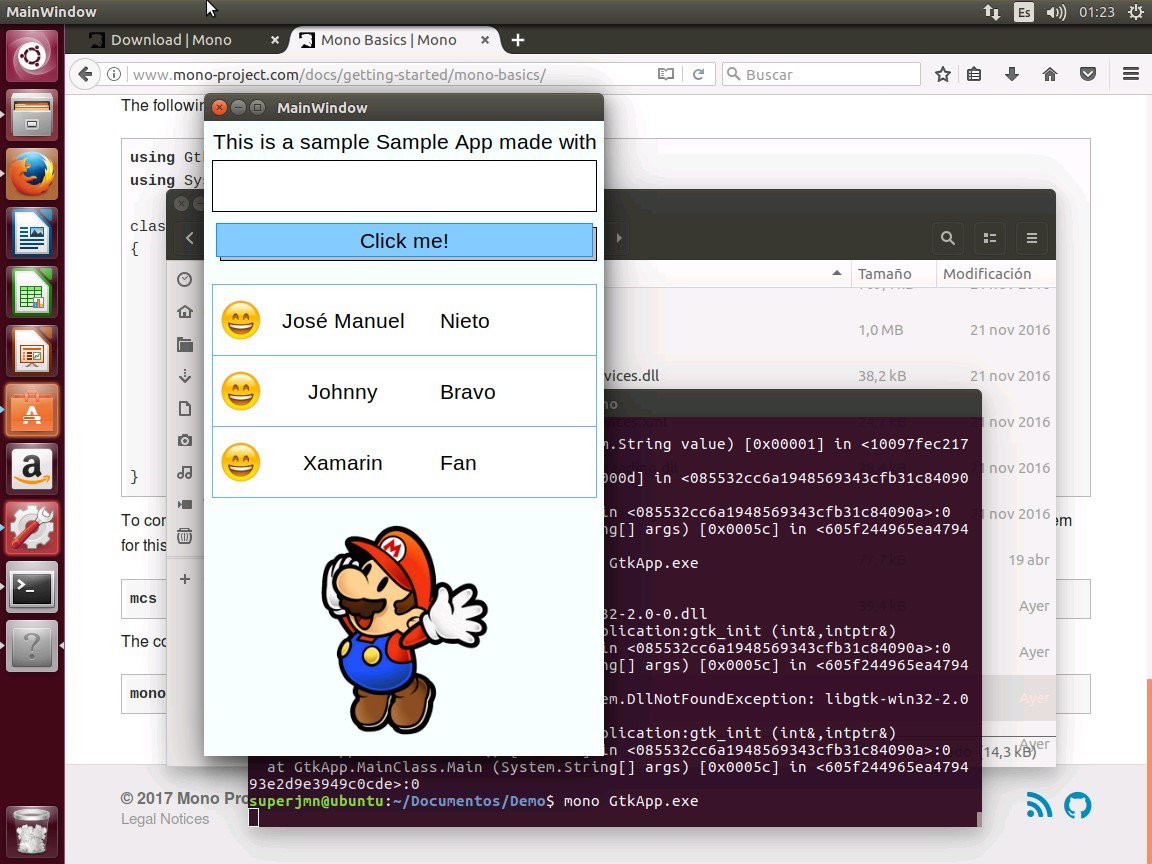The width and height of the screenshot is (1152, 864).
Task: Bookmark this page with star icon
Action: pos(943,74)
